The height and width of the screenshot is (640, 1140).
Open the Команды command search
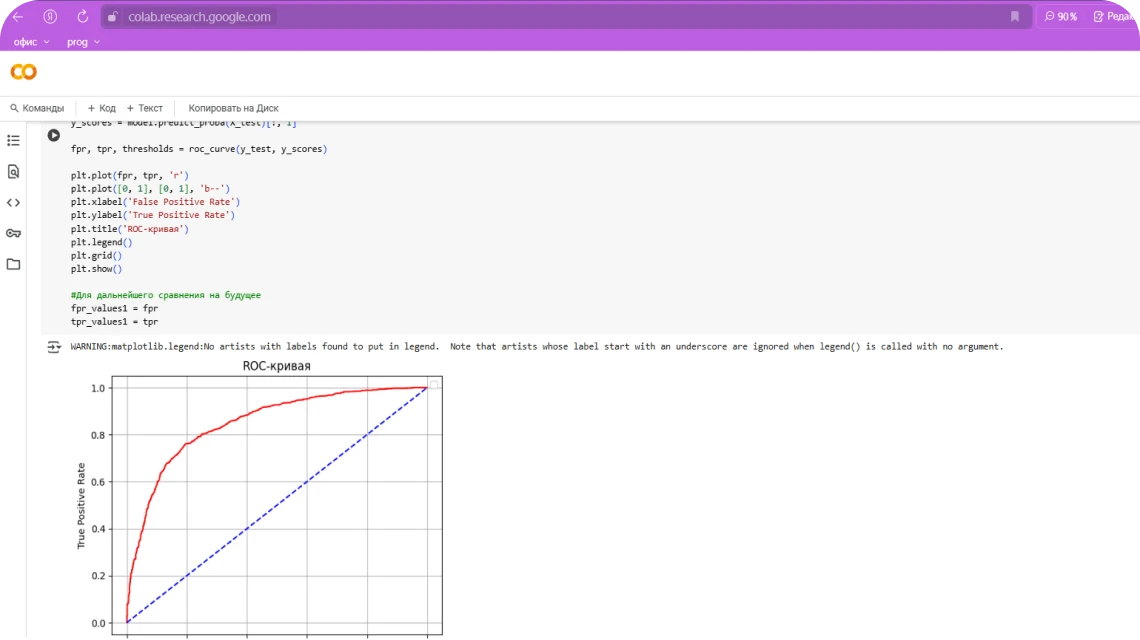(37, 108)
